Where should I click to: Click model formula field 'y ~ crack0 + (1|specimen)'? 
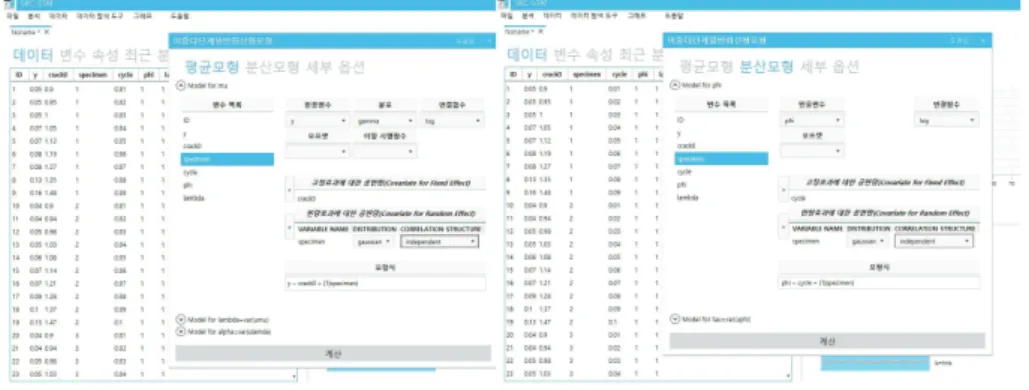click(x=386, y=283)
